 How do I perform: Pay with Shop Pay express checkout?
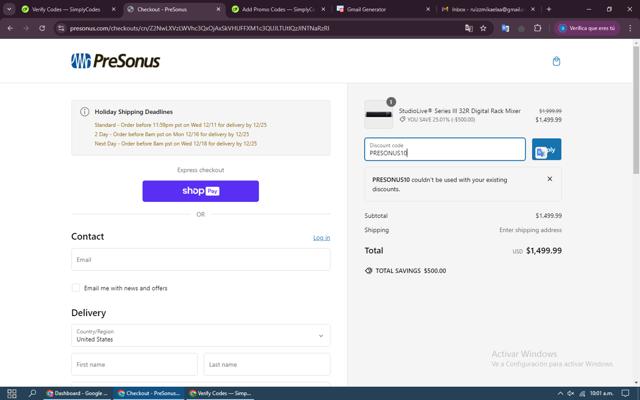(x=200, y=191)
